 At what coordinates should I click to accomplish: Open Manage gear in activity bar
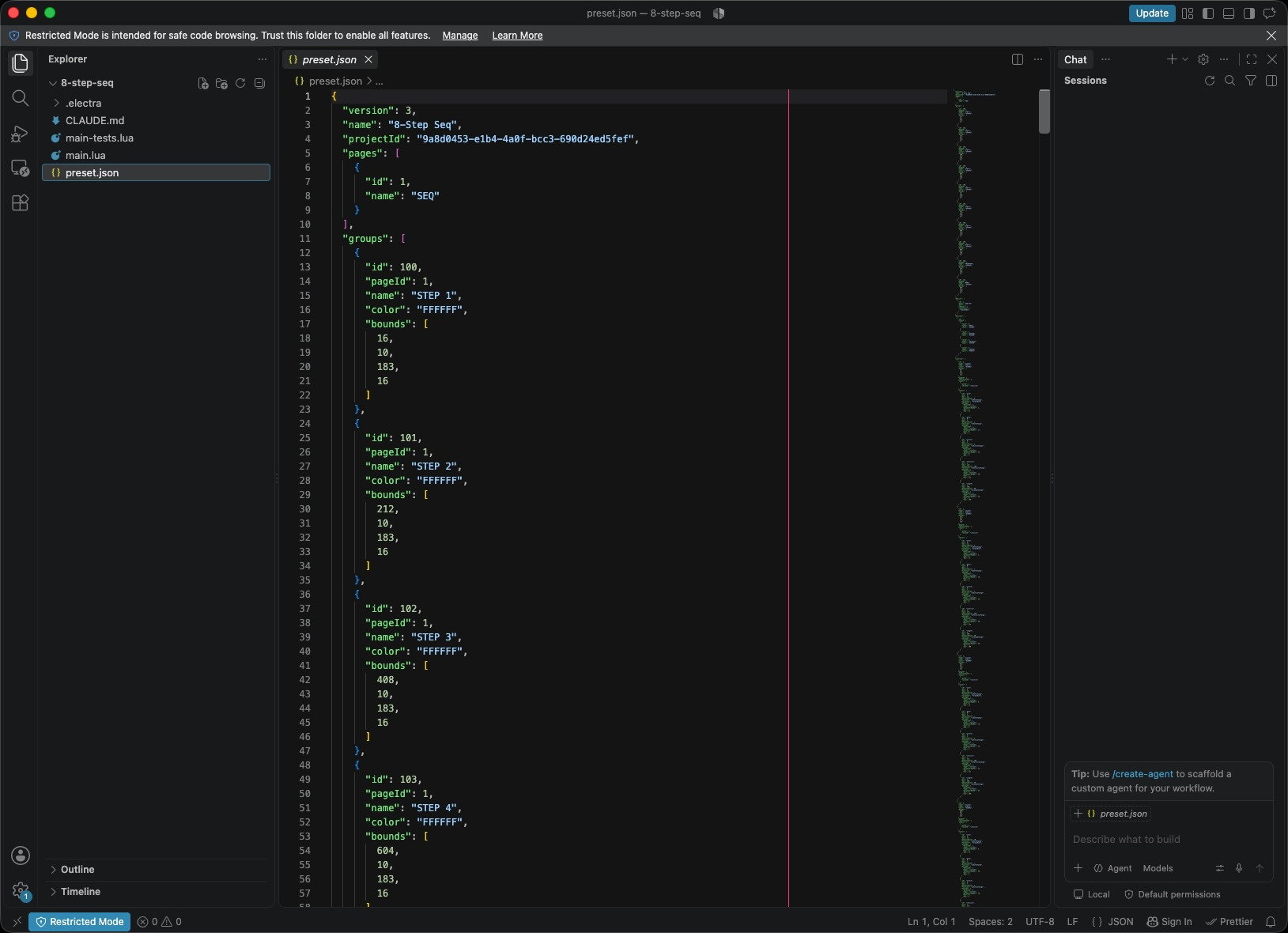(x=21, y=891)
